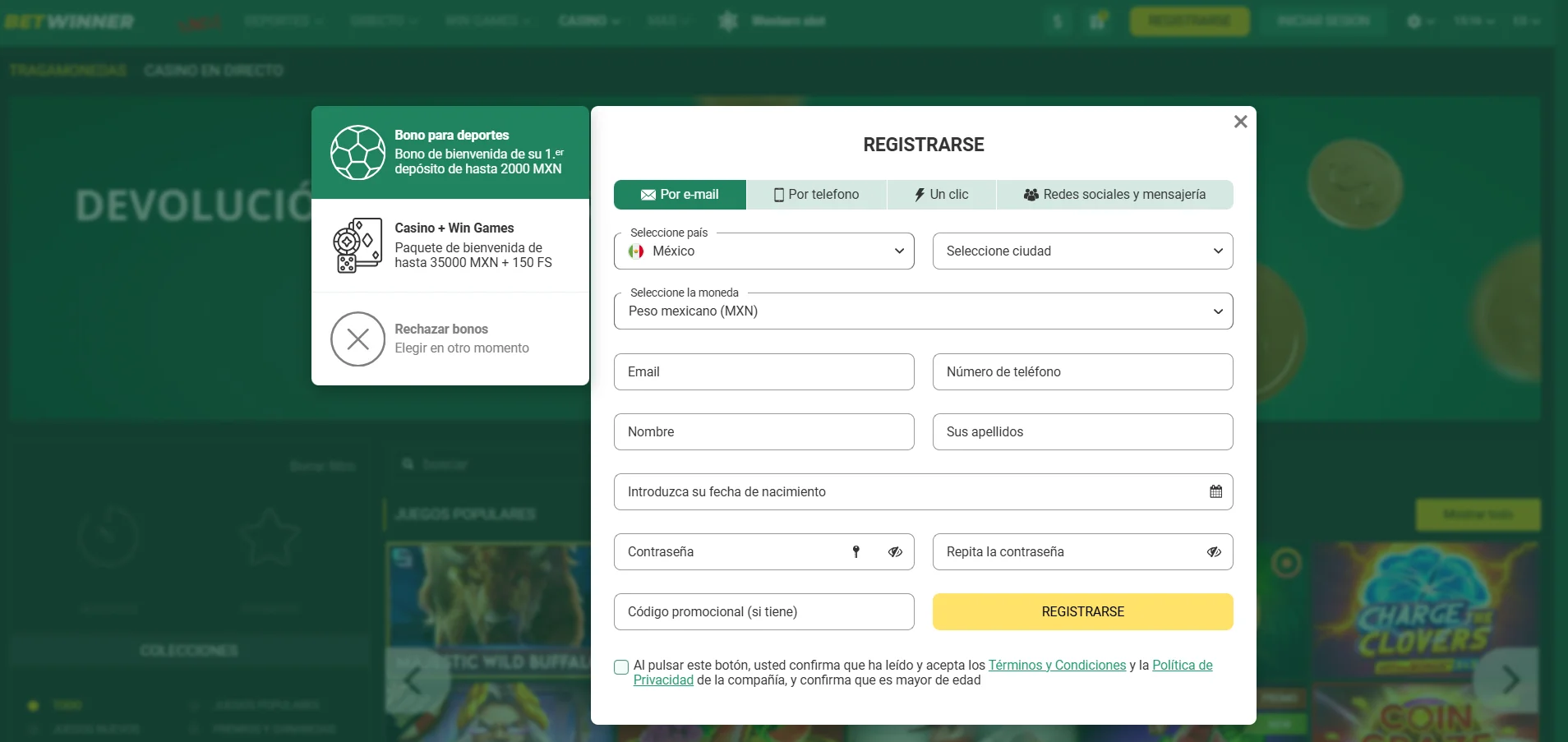Expand the Seleccione la moneda dropdown
Viewport: 1568px width, 742px height.
[923, 311]
